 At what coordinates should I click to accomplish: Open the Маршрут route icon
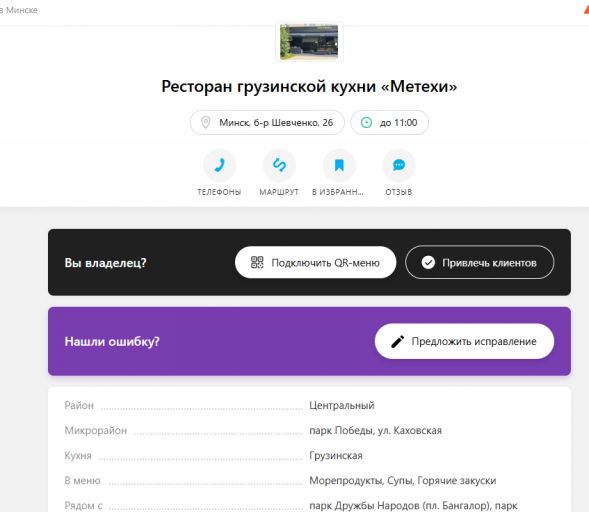click(279, 165)
